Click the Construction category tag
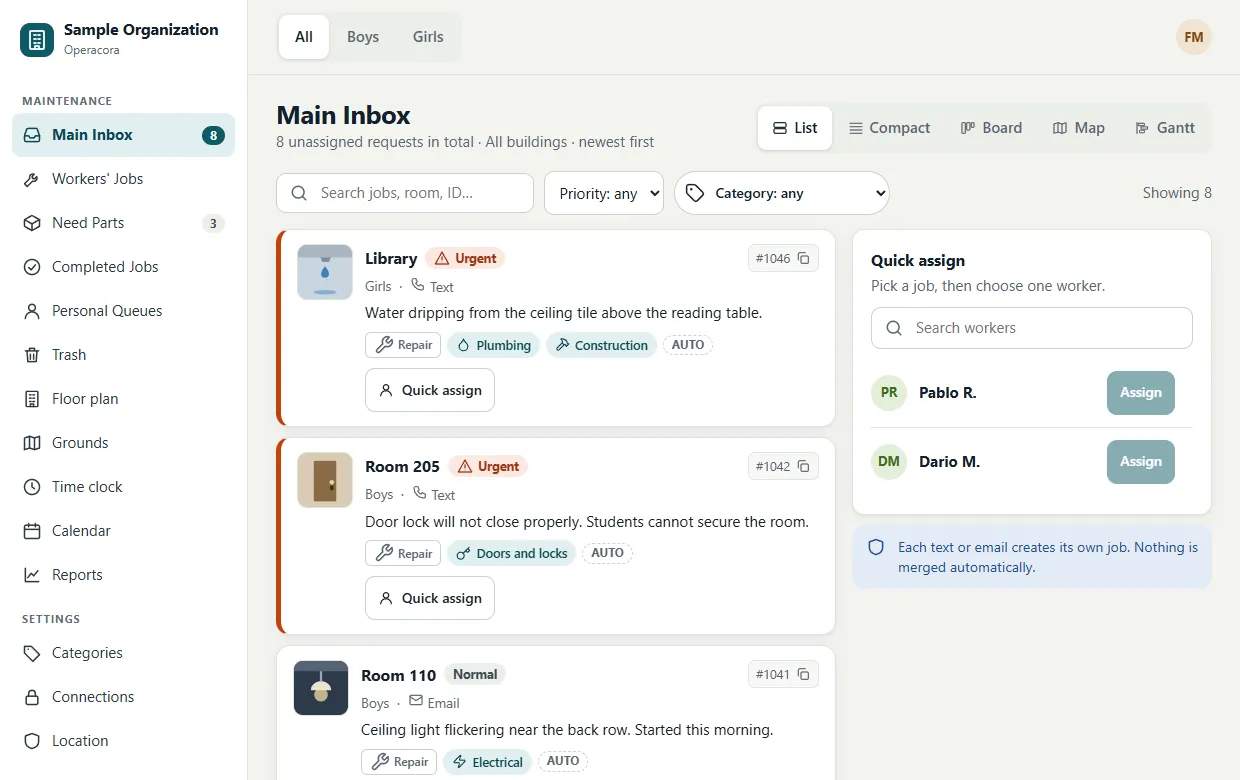The image size is (1240, 780). click(x=601, y=345)
